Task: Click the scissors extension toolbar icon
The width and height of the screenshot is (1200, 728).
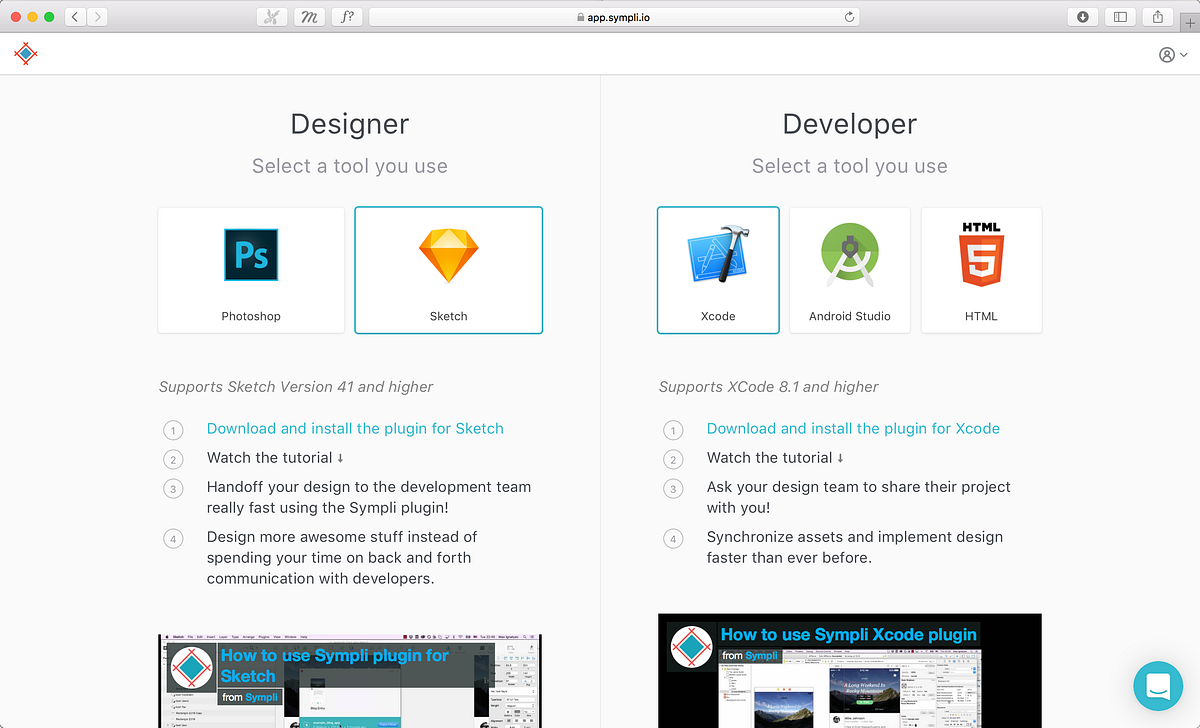Action: point(271,16)
